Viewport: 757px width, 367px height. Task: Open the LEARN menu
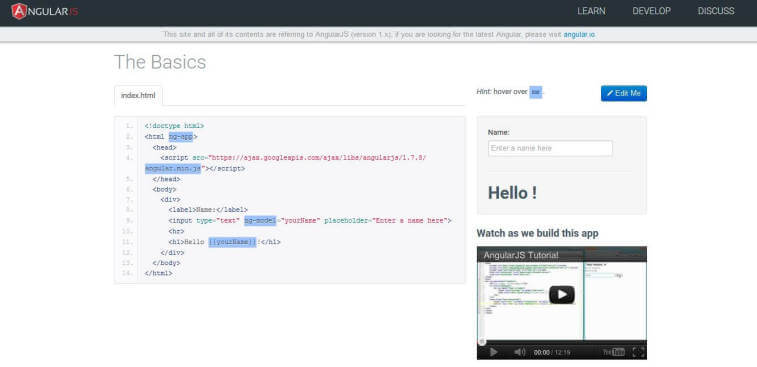[x=591, y=11]
